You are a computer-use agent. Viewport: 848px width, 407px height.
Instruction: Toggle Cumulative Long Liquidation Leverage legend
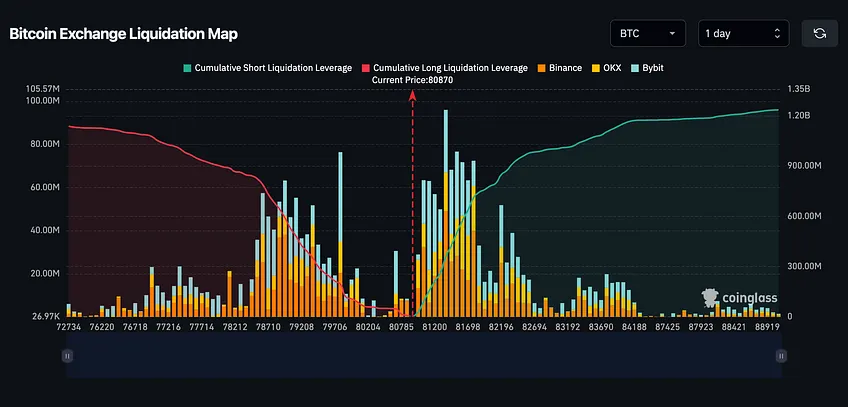445,68
